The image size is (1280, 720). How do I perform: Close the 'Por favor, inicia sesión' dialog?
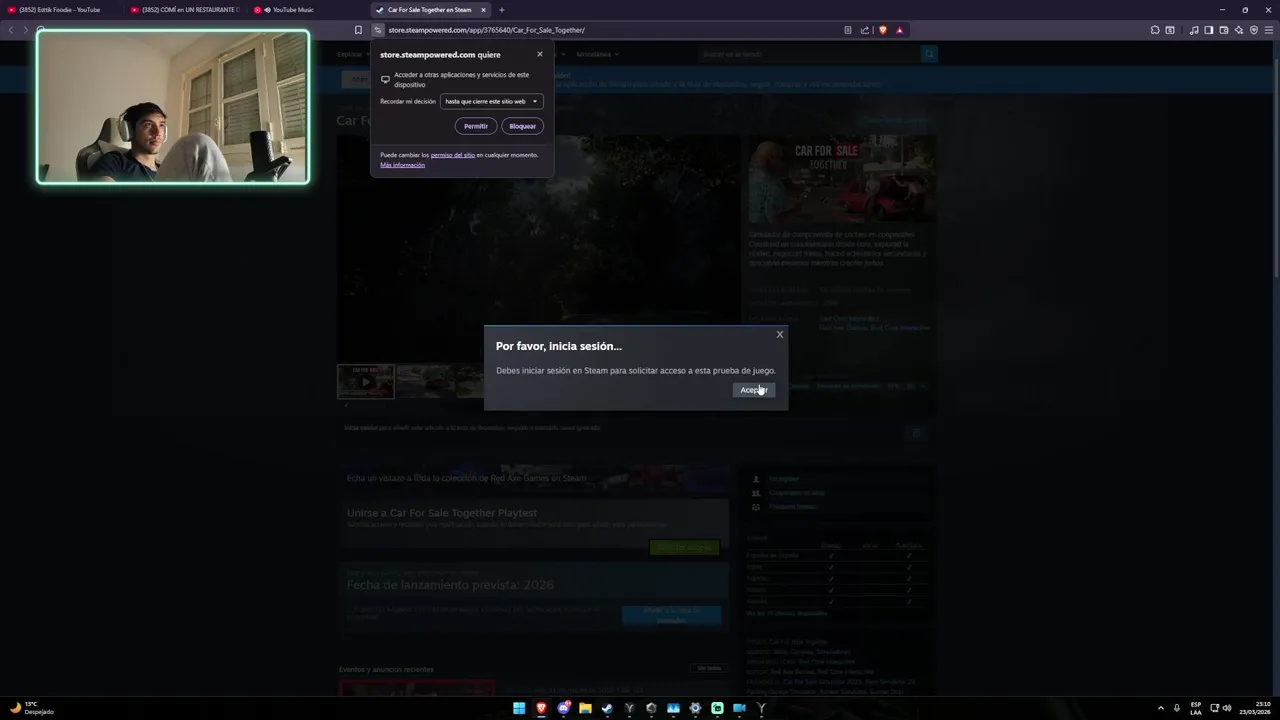(x=780, y=334)
